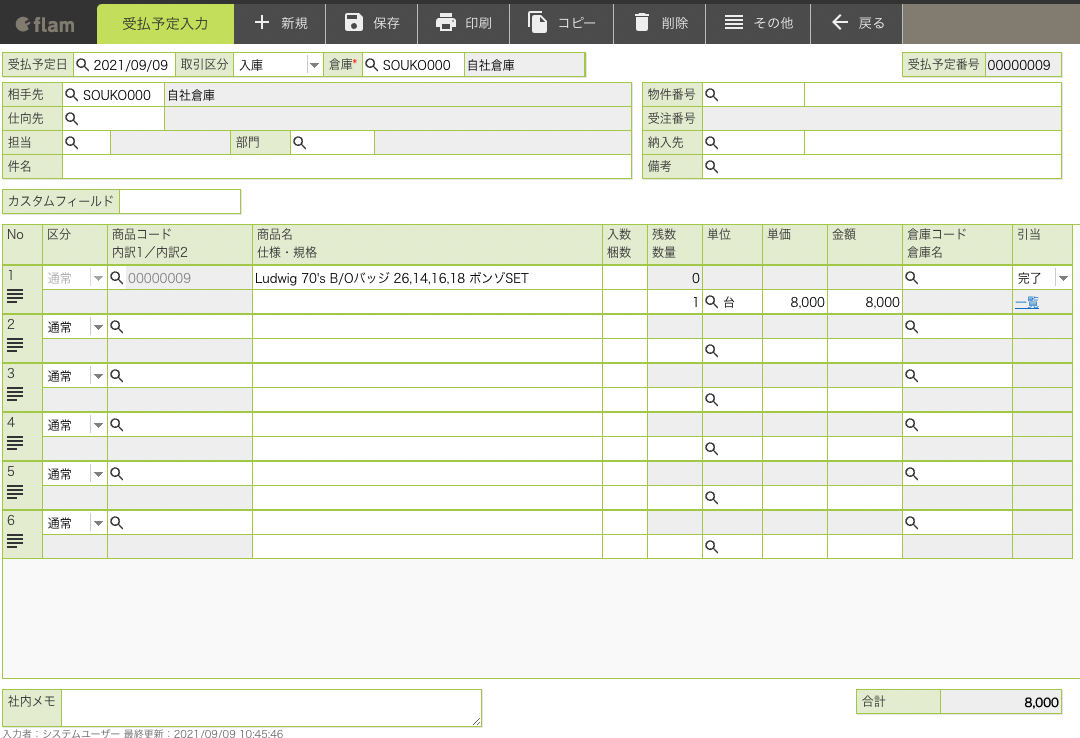This screenshot has height=738, width=1080.
Task: Search product code in row 6
Action: pyautogui.click(x=116, y=522)
